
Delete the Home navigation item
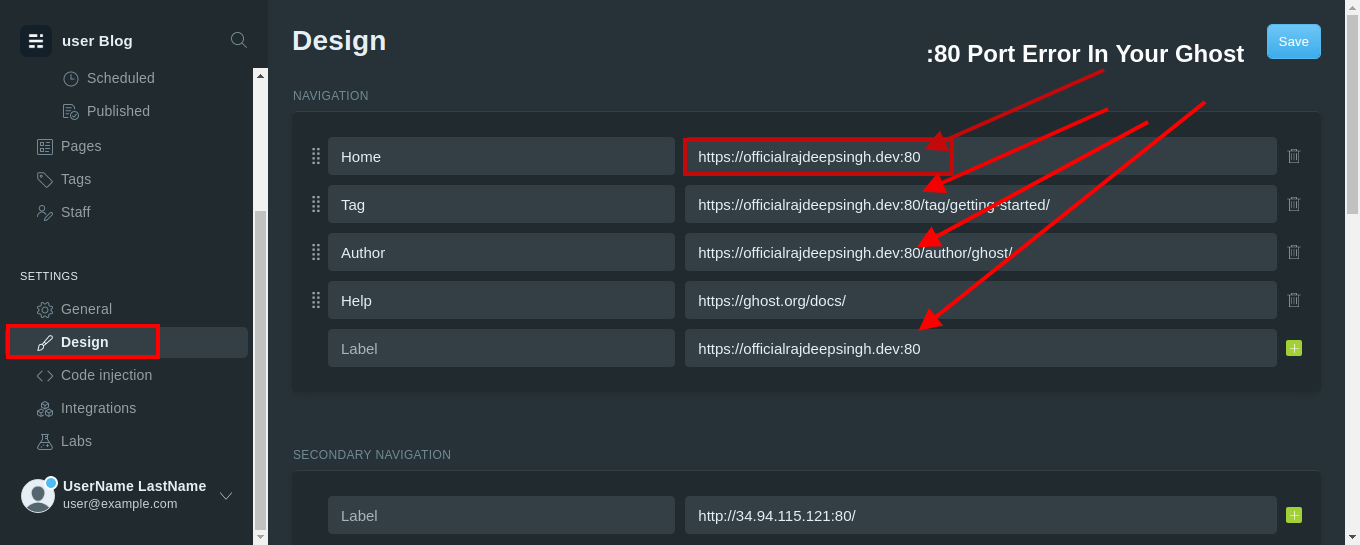pyautogui.click(x=1294, y=156)
